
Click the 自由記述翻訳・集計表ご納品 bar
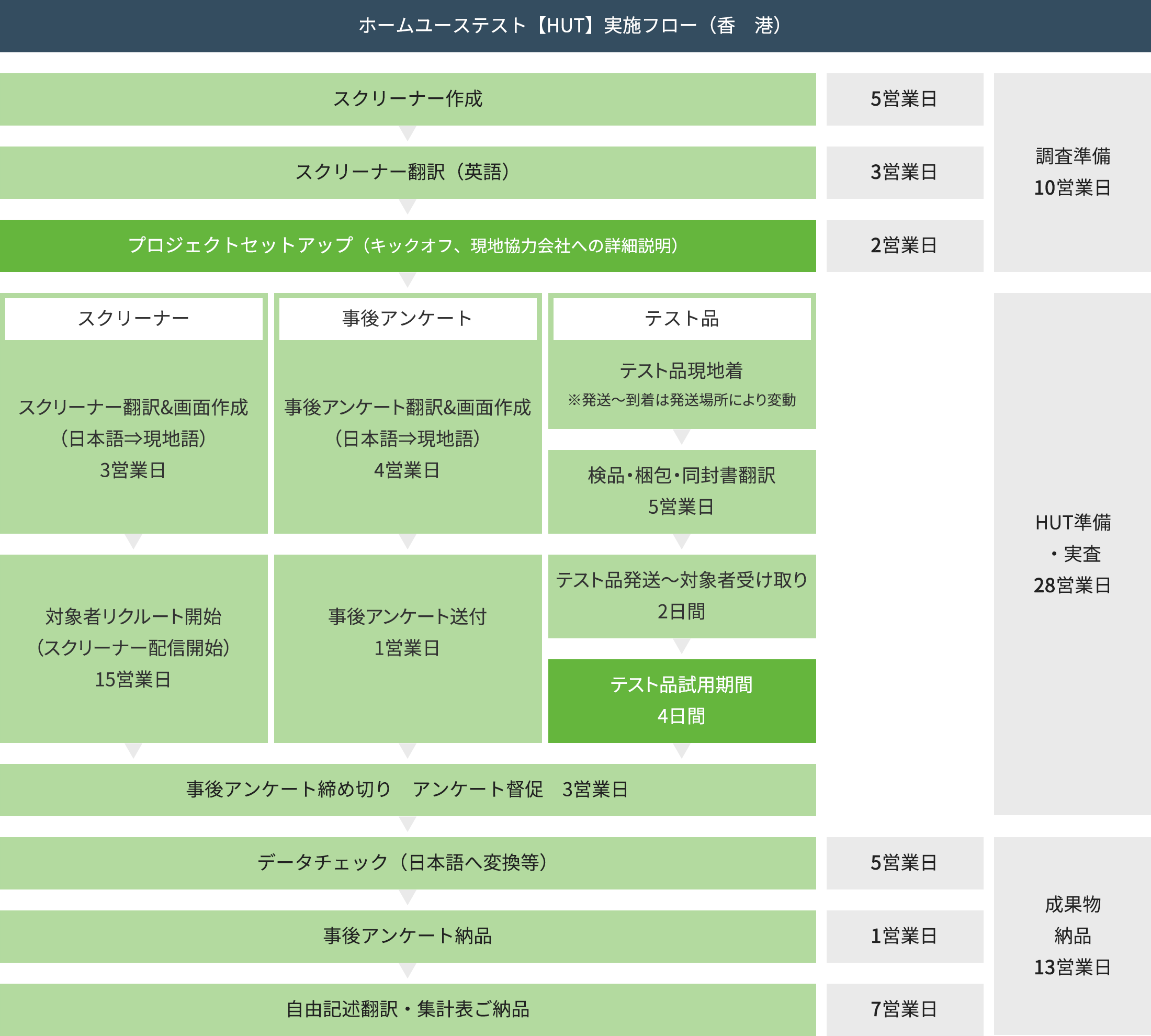click(x=408, y=1009)
